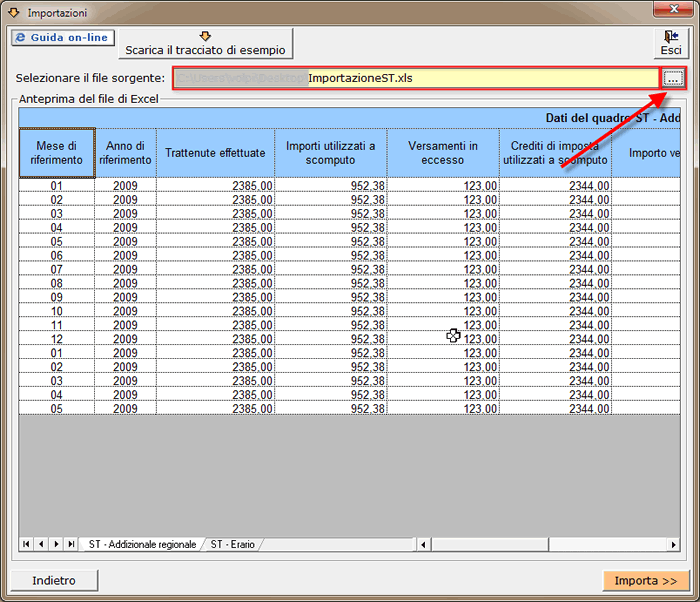Click the source file path field
700x602 pixels.
point(416,78)
